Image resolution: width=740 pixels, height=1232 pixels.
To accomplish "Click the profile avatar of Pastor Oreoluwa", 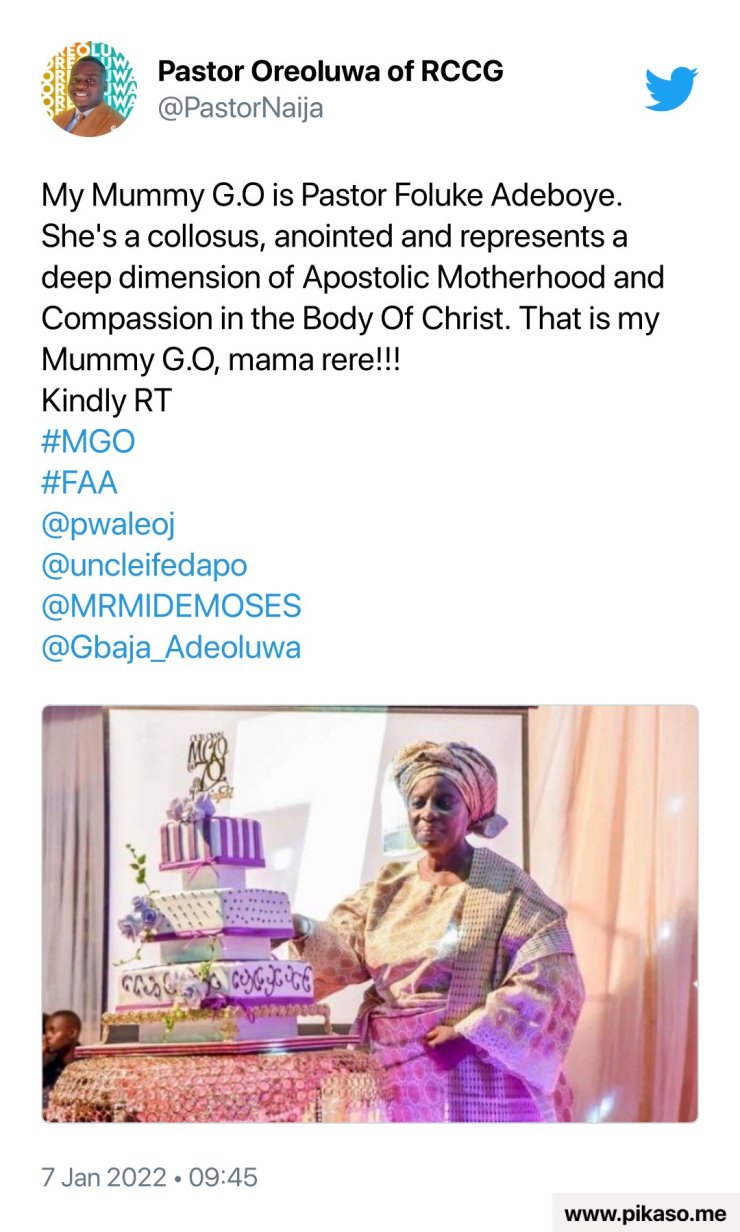I will pyautogui.click(x=90, y=88).
